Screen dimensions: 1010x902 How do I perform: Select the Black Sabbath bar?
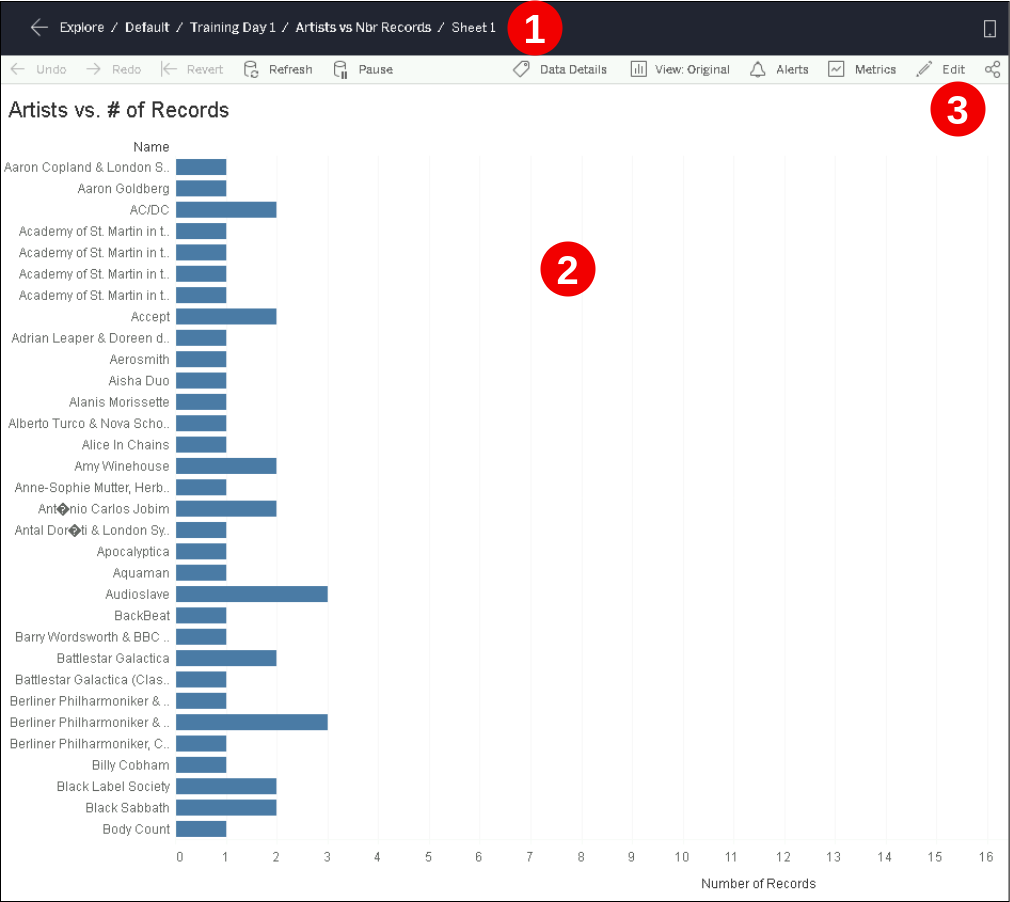pos(226,807)
